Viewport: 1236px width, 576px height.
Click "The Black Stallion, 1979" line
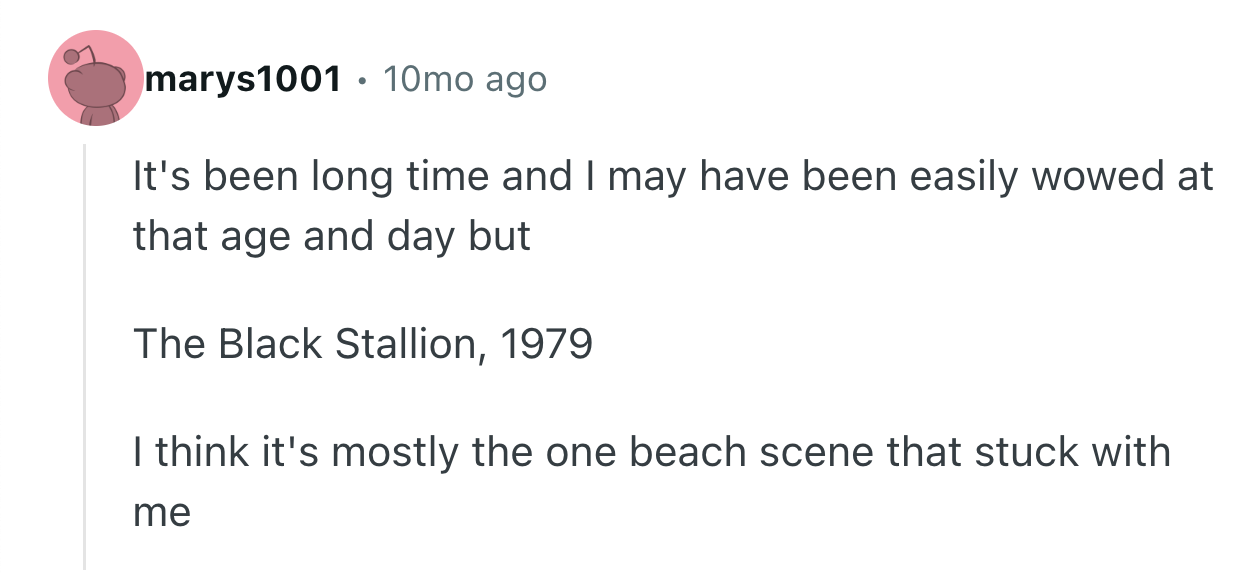363,344
